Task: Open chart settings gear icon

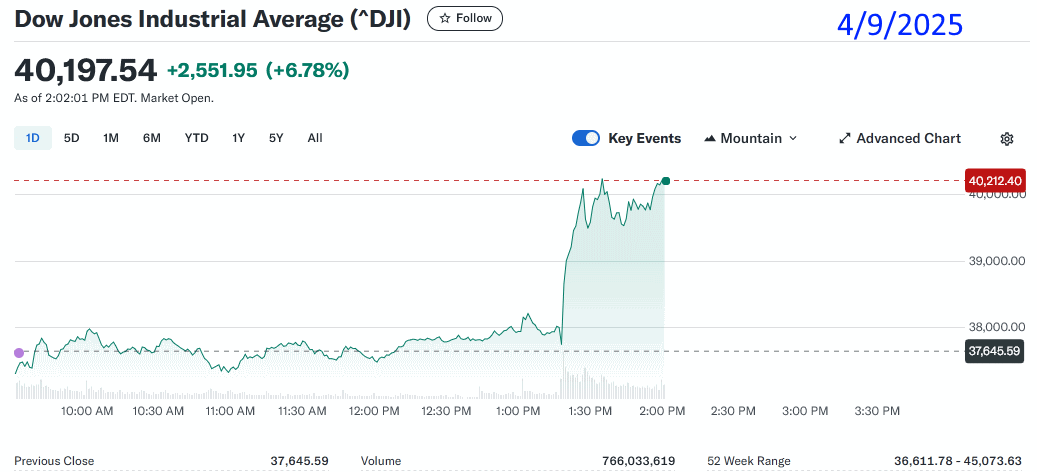Action: pos(1007,139)
